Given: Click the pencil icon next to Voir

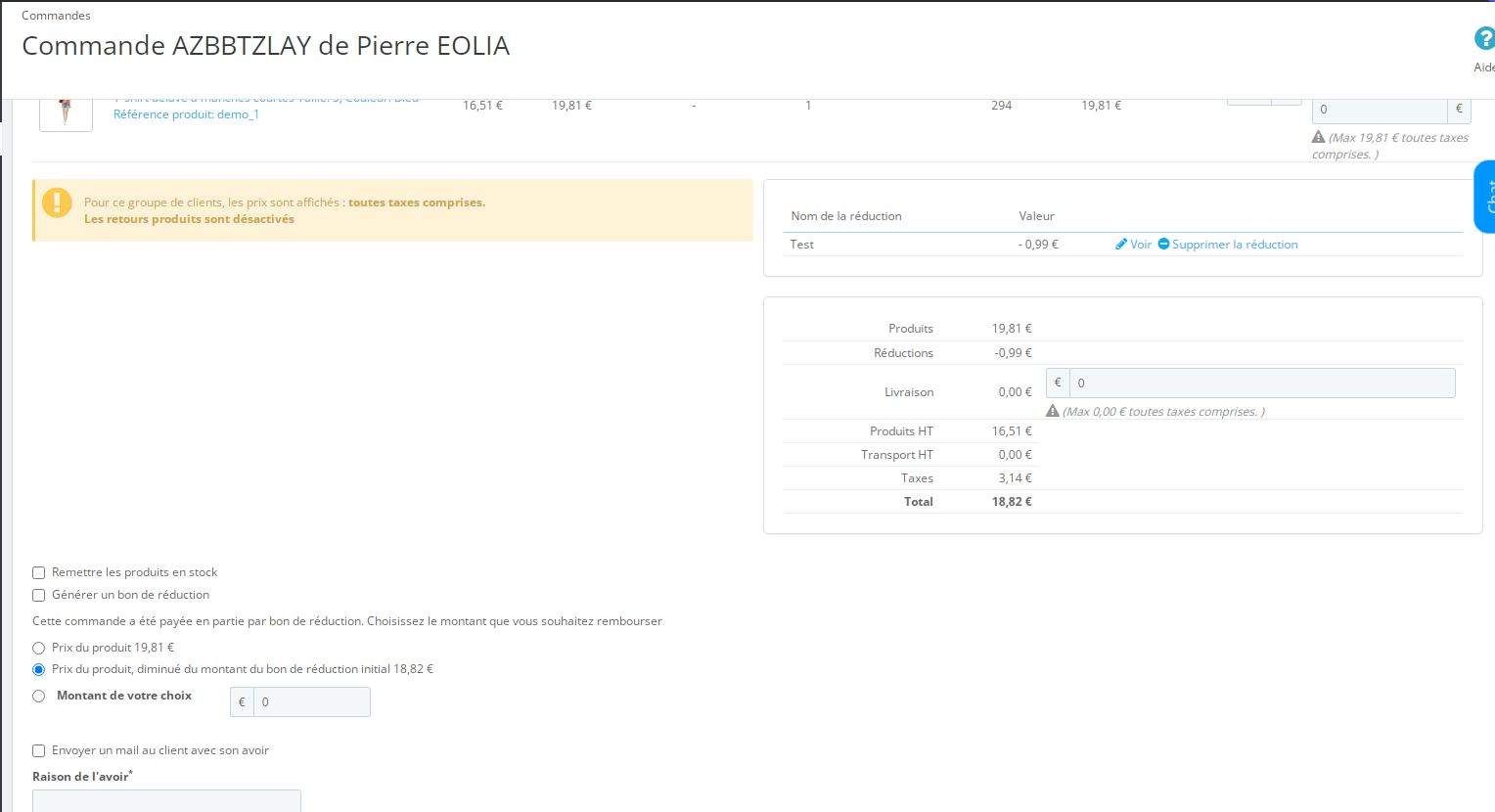Looking at the screenshot, I should pos(1121,245).
